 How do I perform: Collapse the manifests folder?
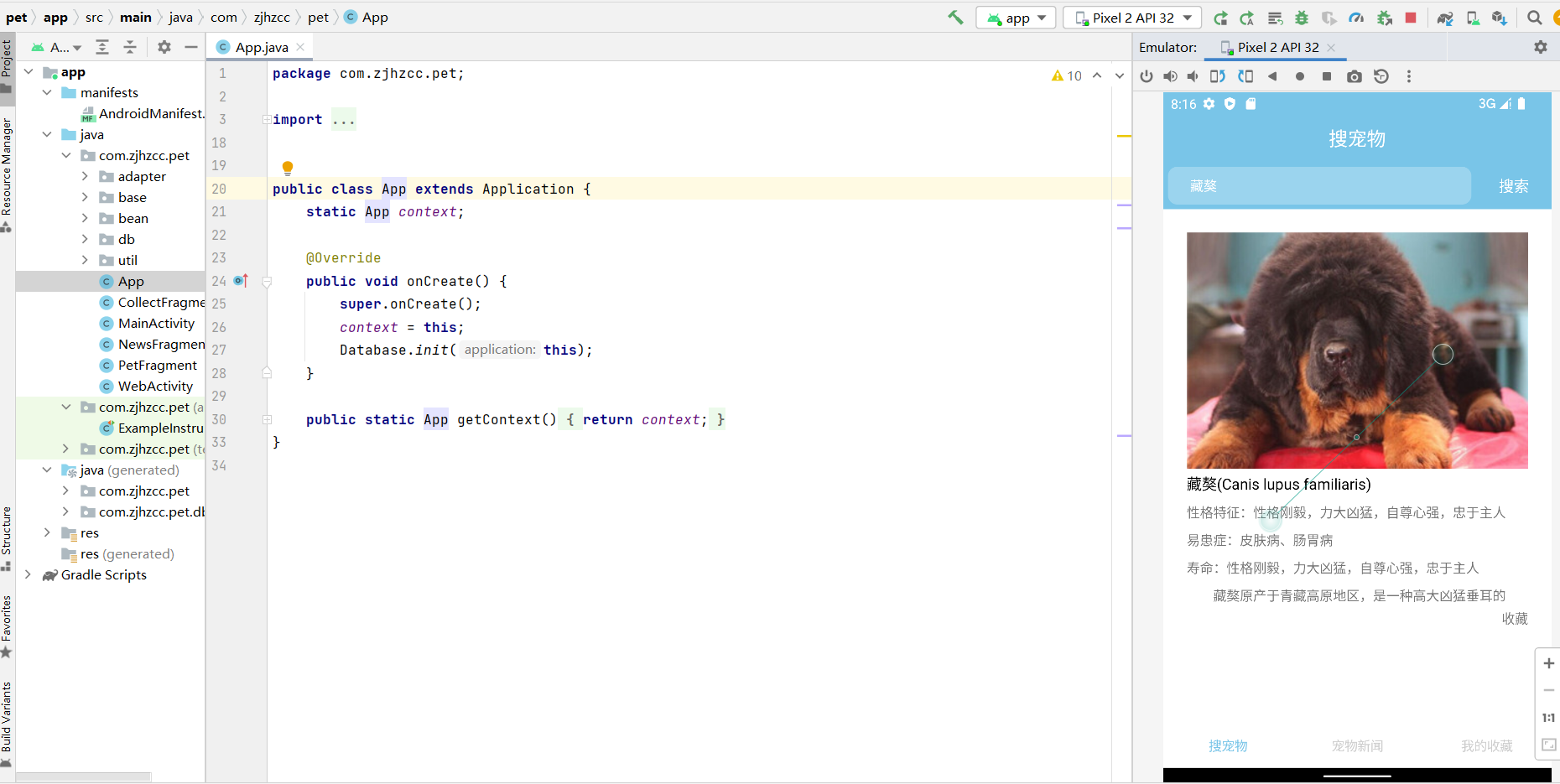tap(47, 92)
